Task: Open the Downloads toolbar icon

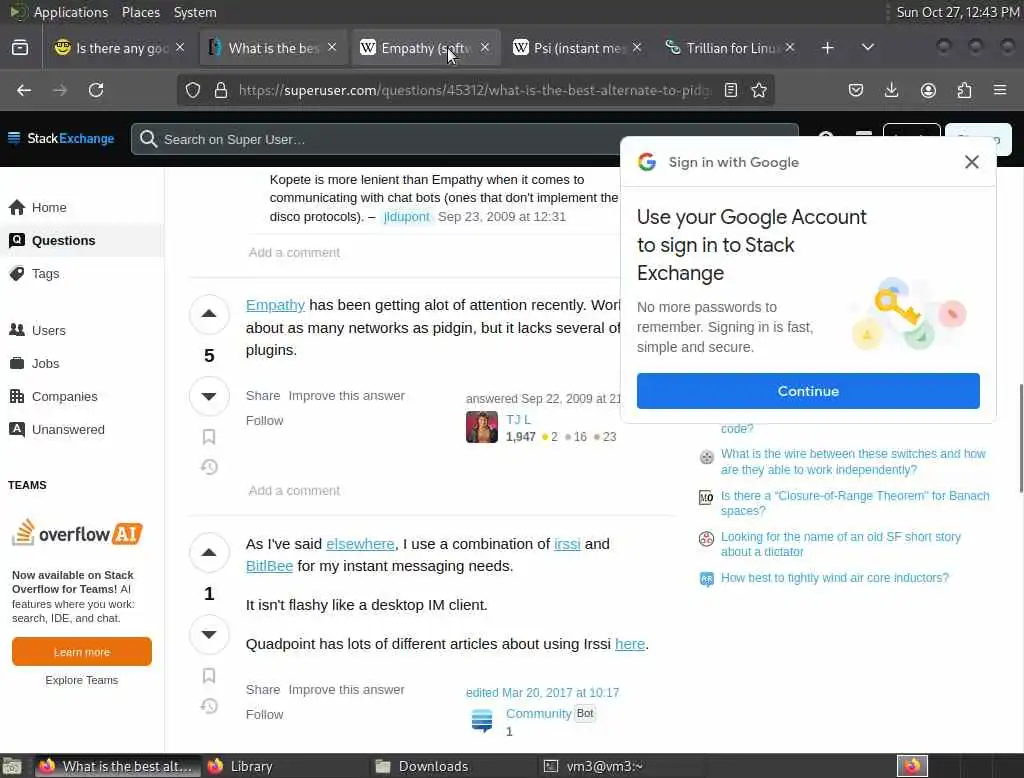Action: pos(891,90)
